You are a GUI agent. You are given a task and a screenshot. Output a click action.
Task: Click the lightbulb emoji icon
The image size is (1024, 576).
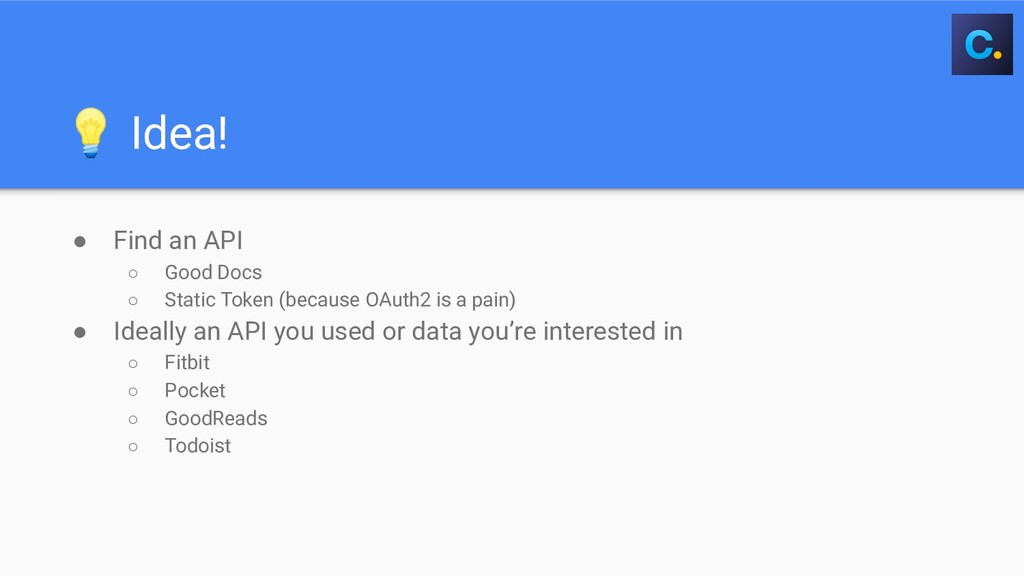[x=90, y=133]
